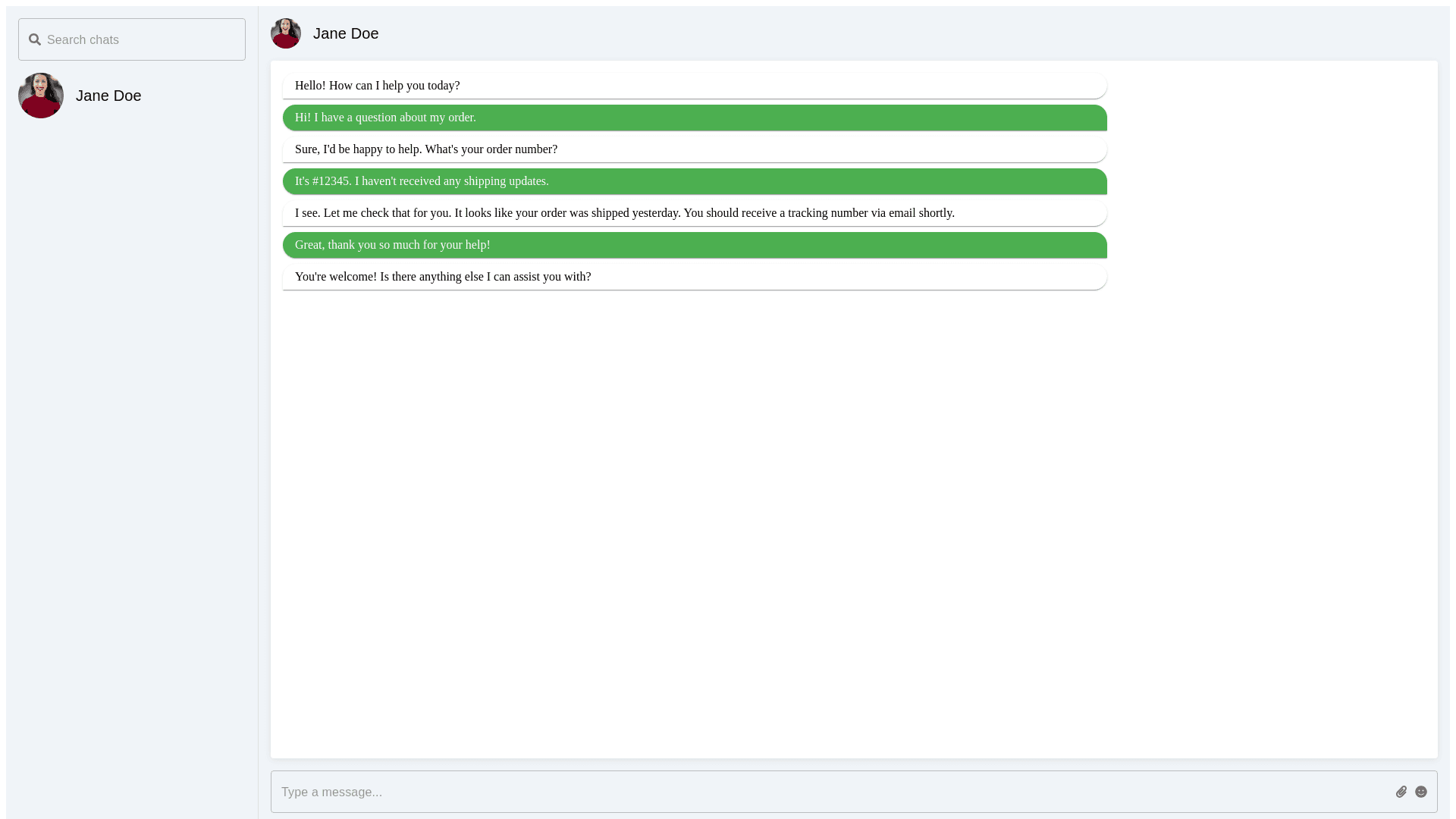Click empty area of the chat window
Image resolution: width=1456 pixels, height=819 pixels.
[853, 523]
